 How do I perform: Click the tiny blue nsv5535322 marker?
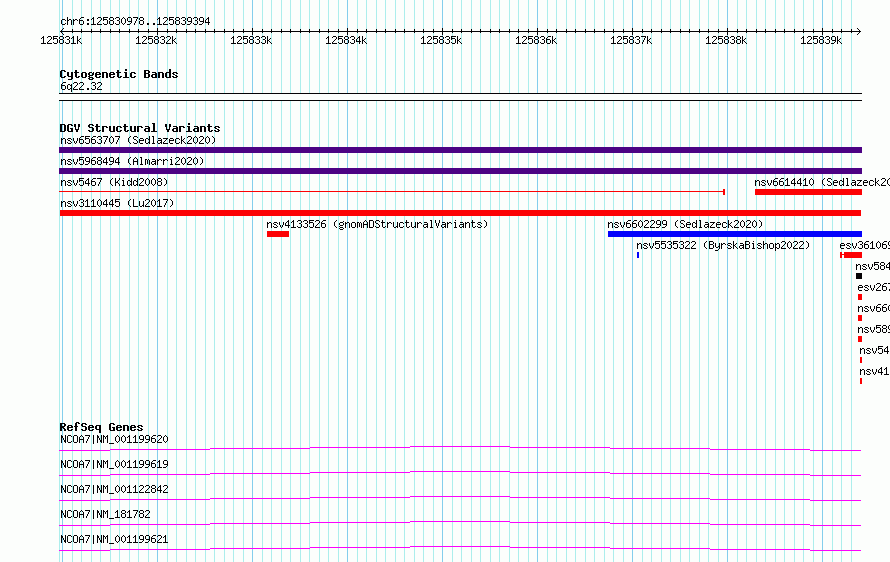(x=638, y=255)
